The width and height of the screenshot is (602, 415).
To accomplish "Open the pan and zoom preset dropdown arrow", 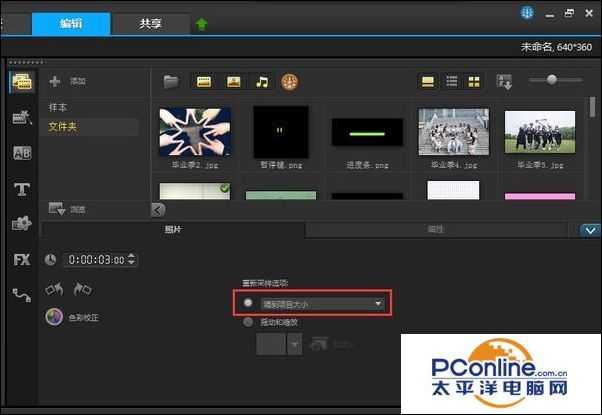I will pyautogui.click(x=294, y=344).
